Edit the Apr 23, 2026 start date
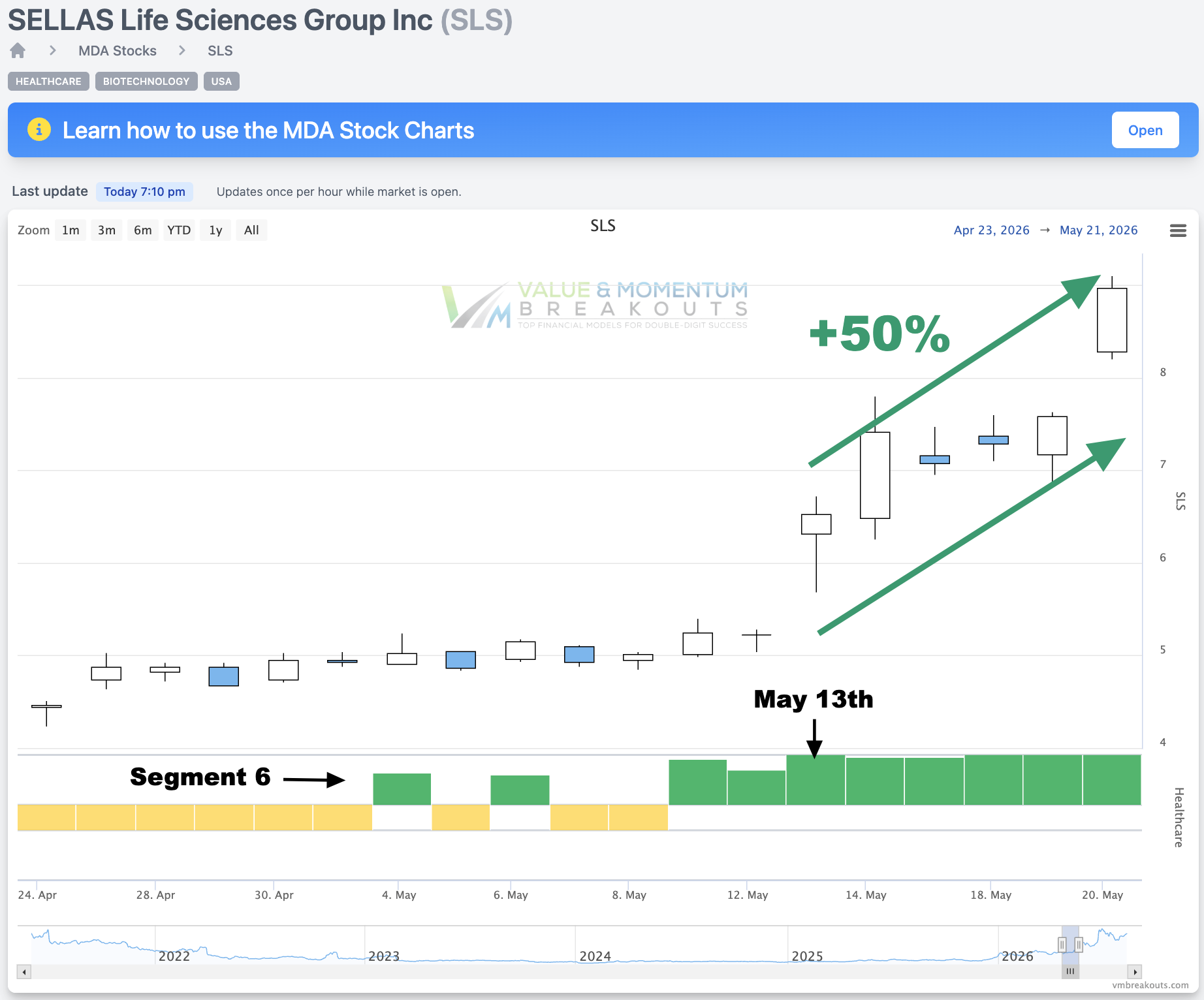Screen dimensions: 1204x1000 click(991, 230)
